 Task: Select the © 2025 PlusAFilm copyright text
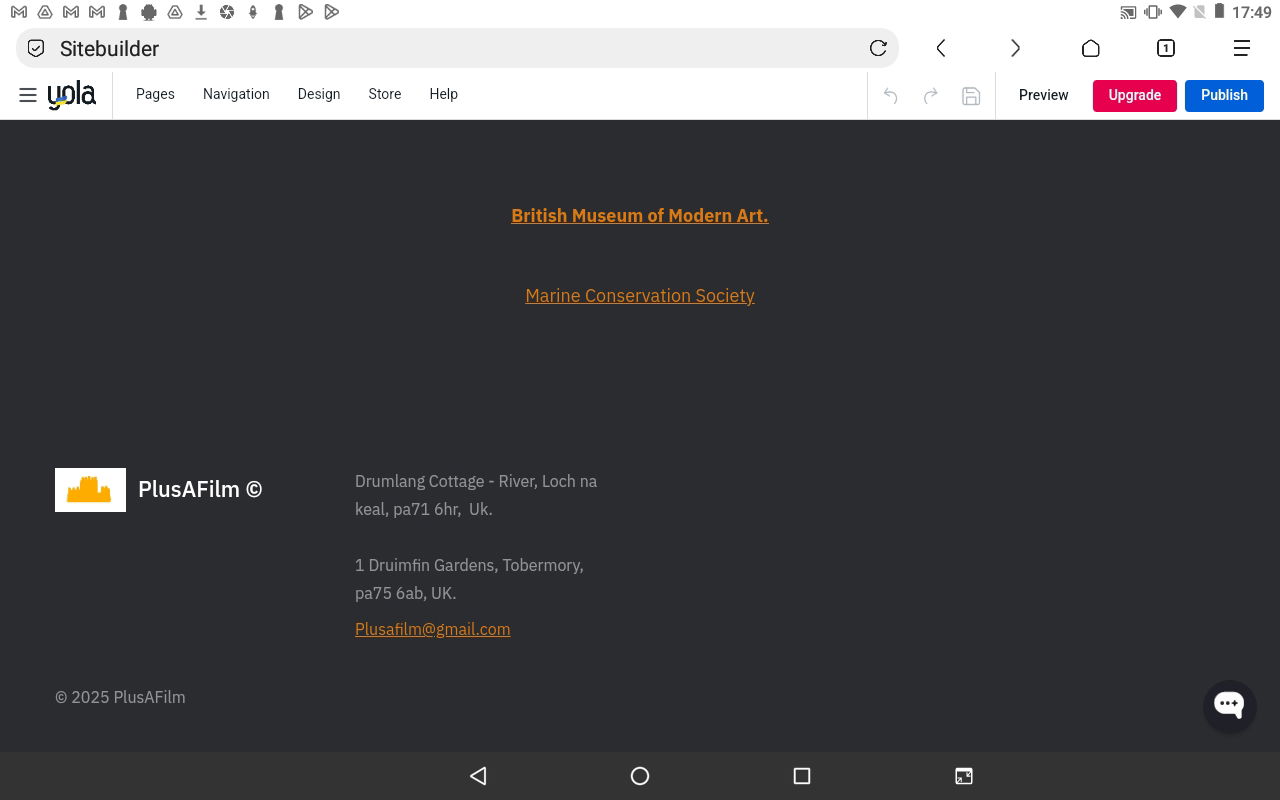[x=120, y=697]
